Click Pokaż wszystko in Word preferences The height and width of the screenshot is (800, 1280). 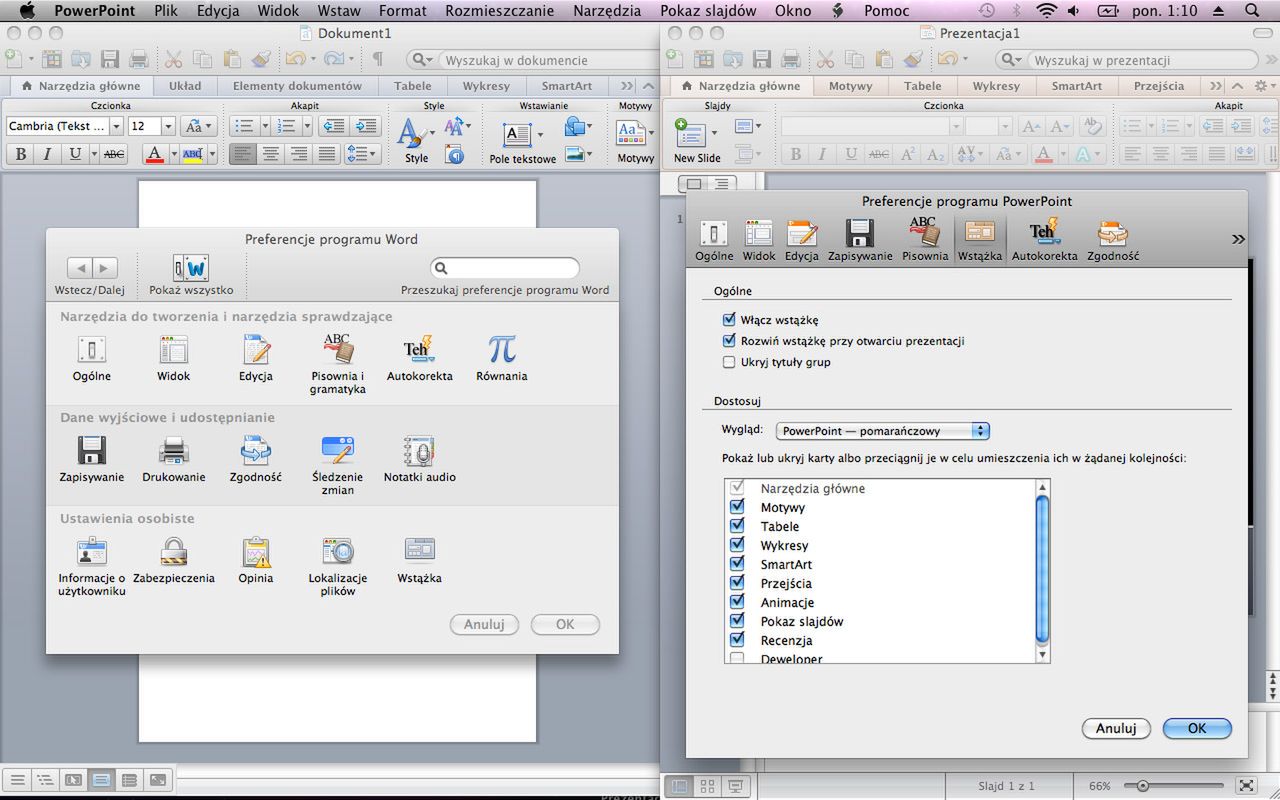[x=191, y=275]
